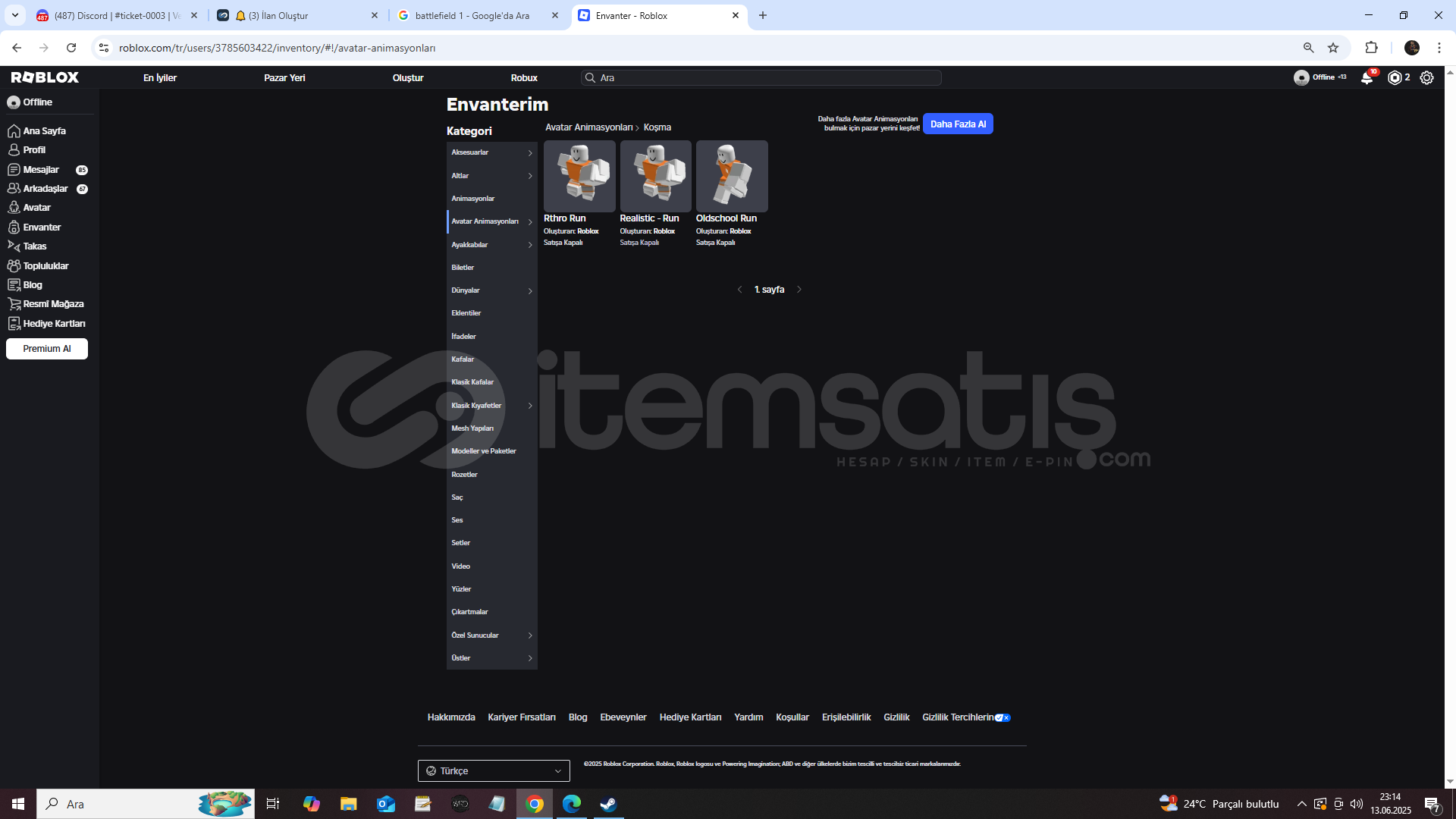Click the Premium Al button
Viewport: 1456px width, 819px height.
[47, 349]
